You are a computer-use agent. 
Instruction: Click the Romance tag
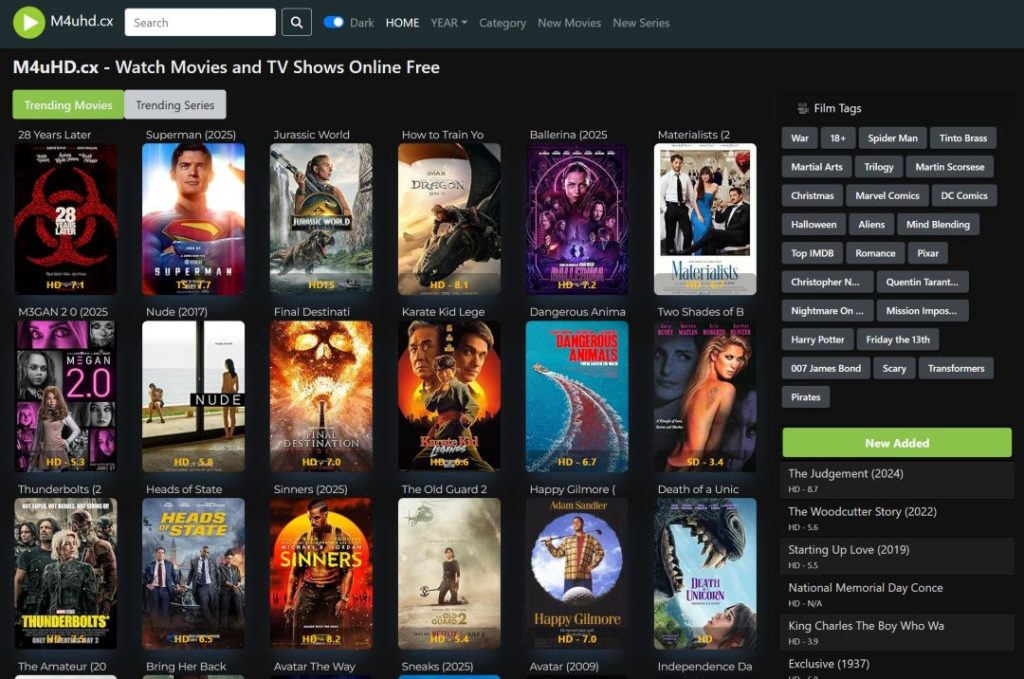pyautogui.click(x=875, y=253)
